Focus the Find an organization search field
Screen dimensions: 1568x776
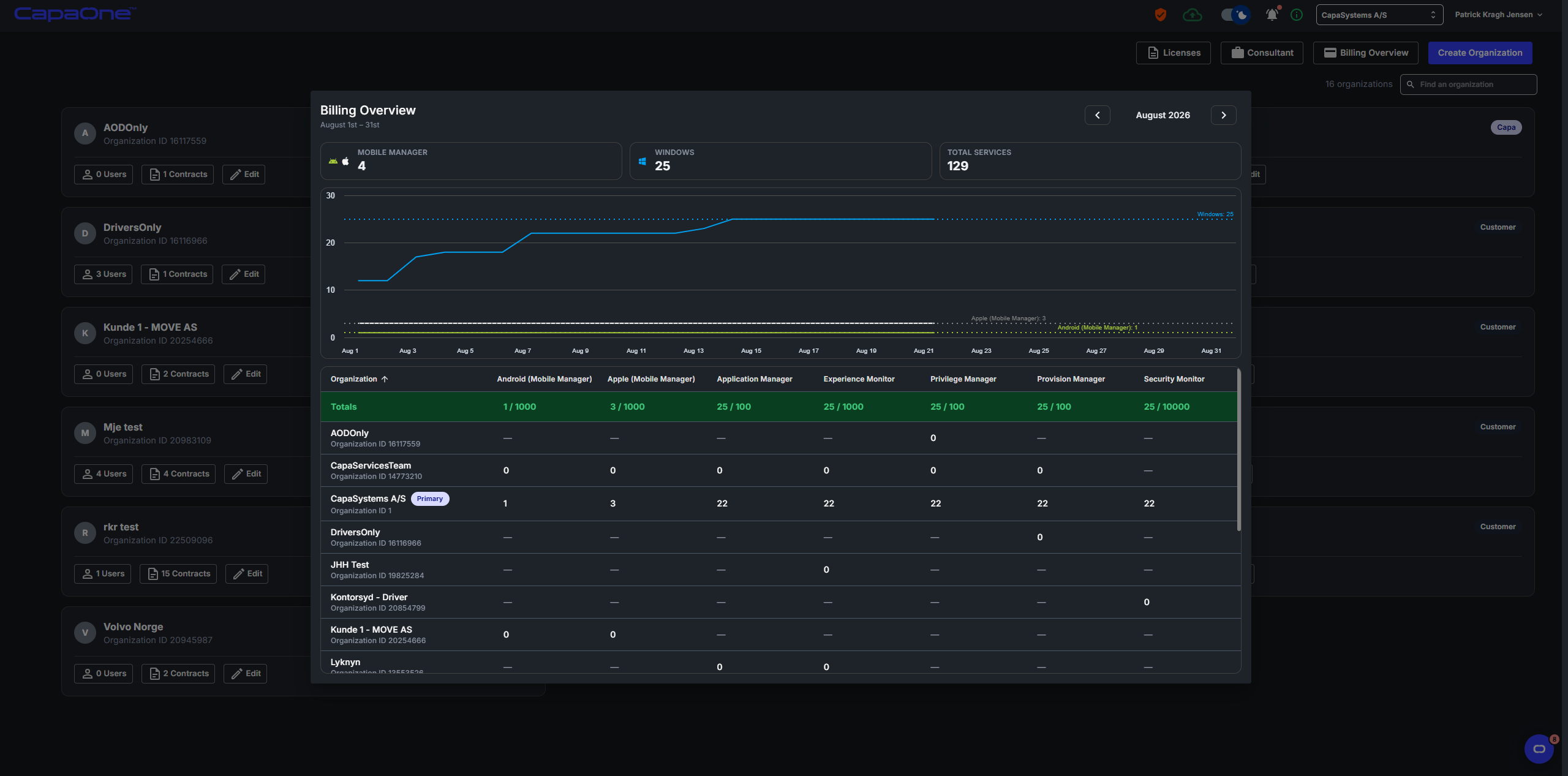(x=1468, y=85)
